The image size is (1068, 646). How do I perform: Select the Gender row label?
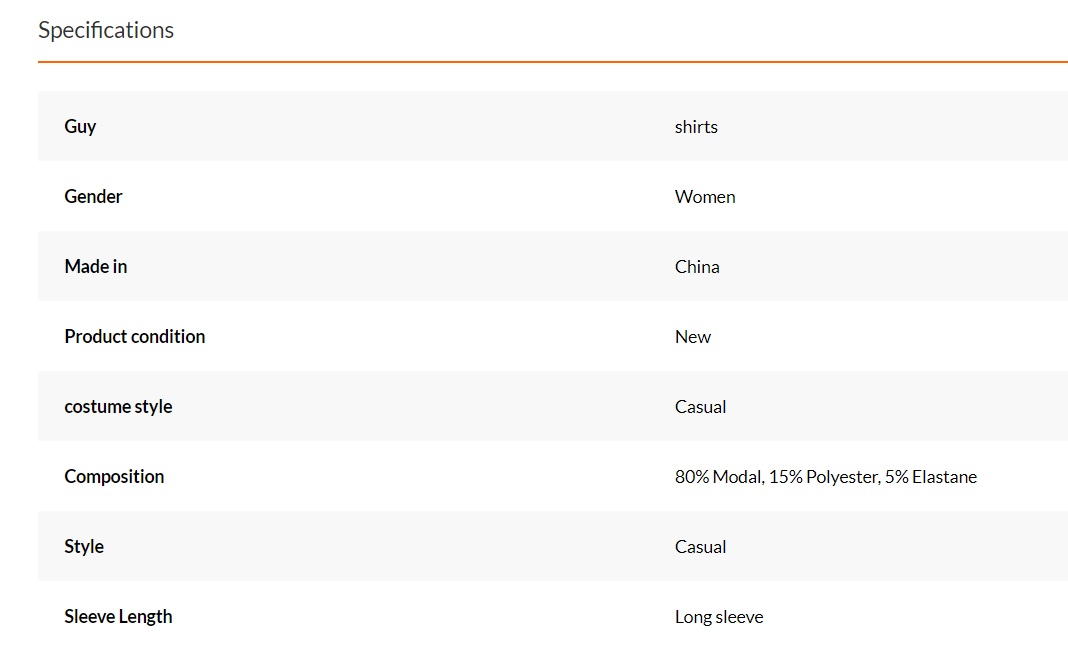pos(93,196)
